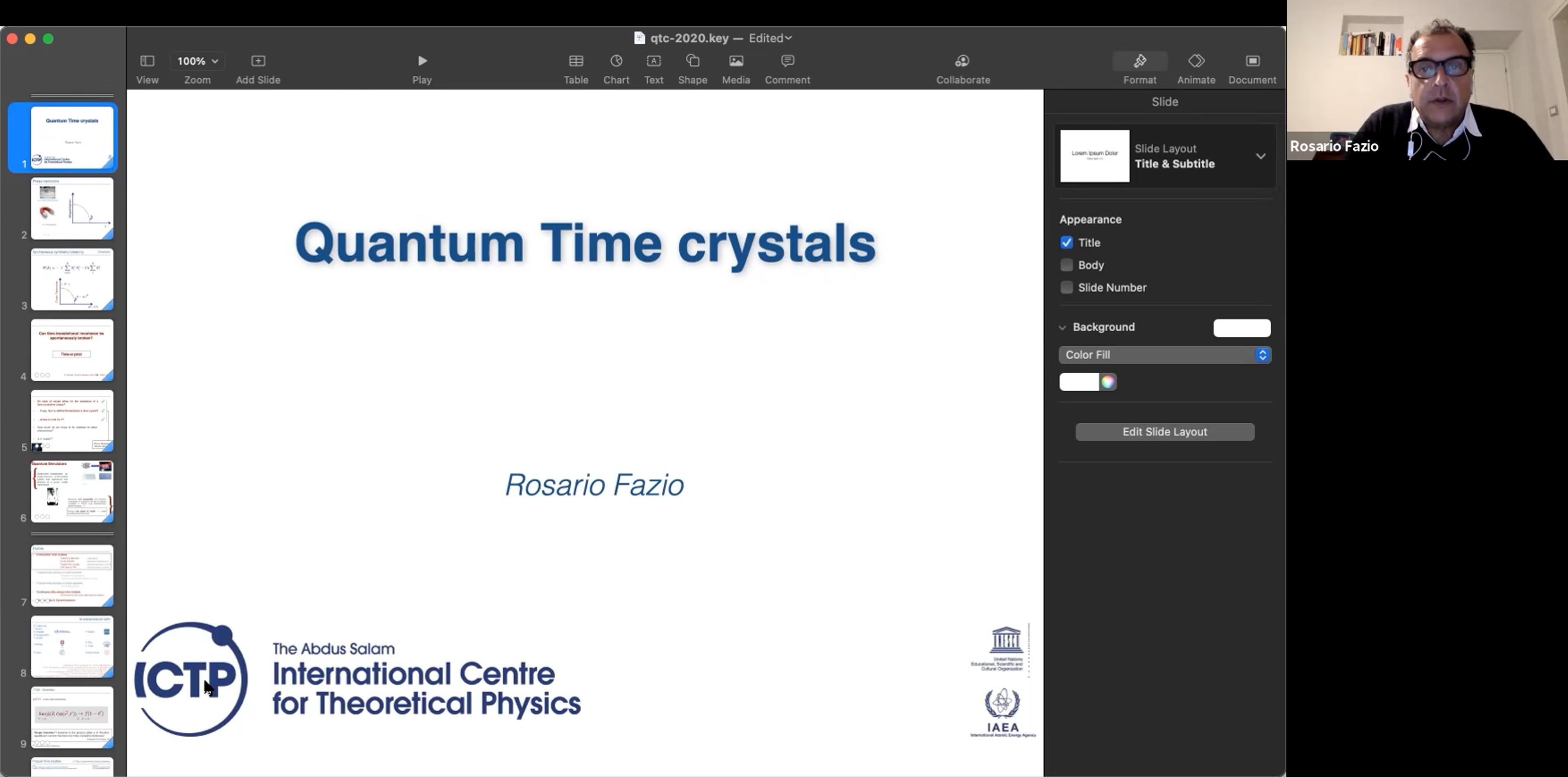Select slide 4 thumbnail
This screenshot has width=1568, height=777.
point(72,350)
